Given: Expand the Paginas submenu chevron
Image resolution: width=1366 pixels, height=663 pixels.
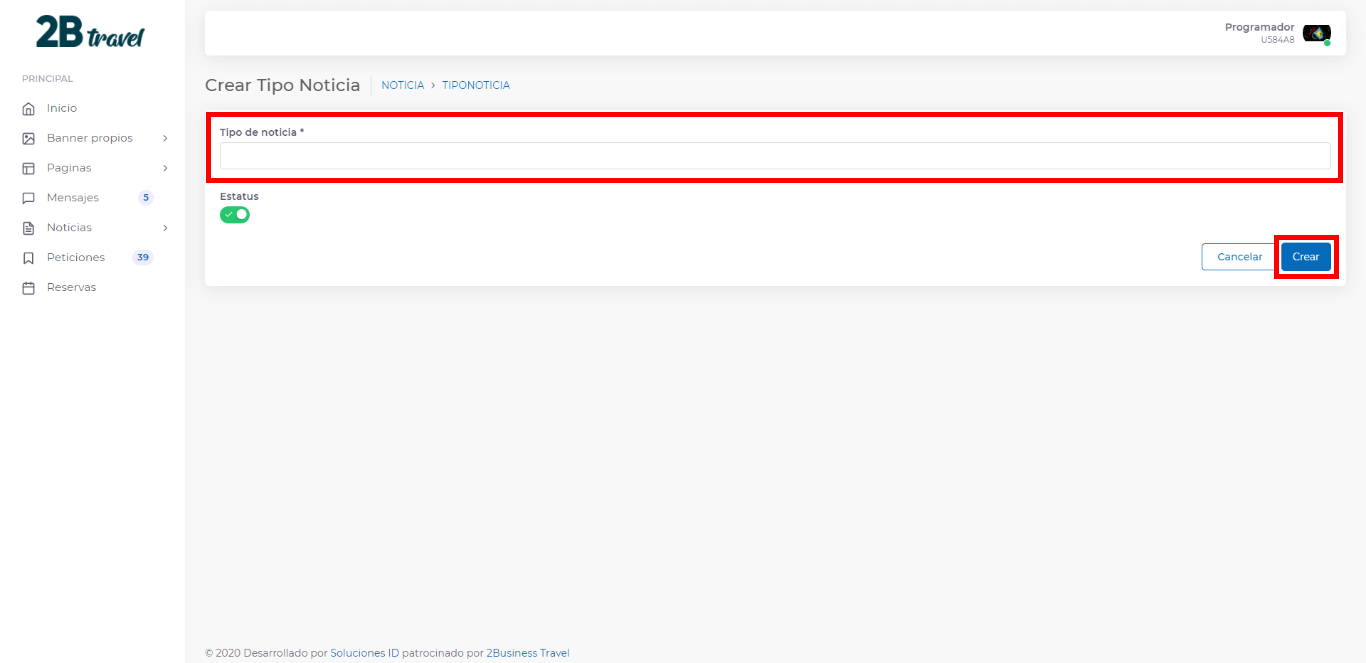Looking at the screenshot, I should [165, 168].
